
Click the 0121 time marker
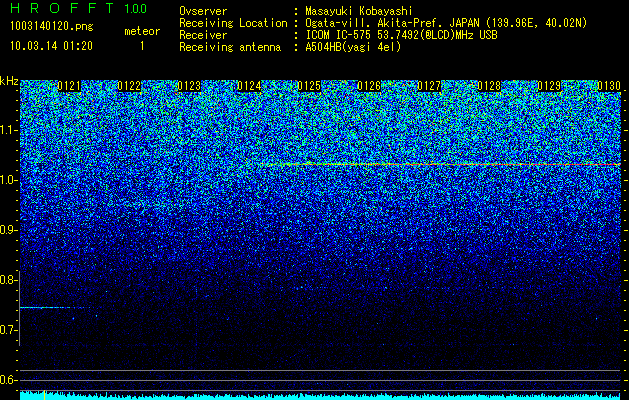click(69, 86)
